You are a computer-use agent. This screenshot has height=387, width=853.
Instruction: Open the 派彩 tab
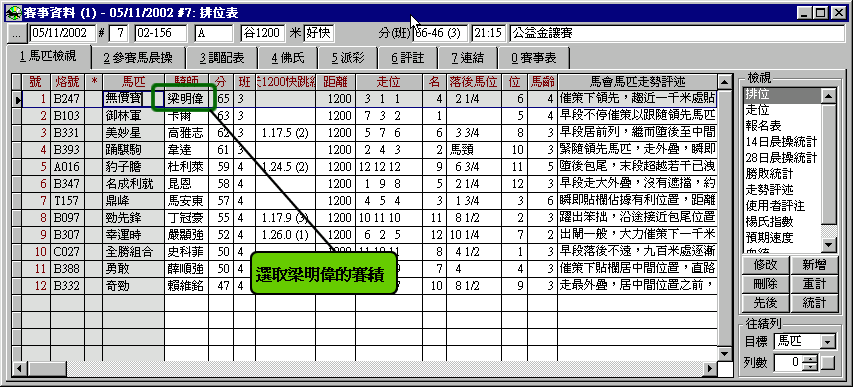click(349, 58)
